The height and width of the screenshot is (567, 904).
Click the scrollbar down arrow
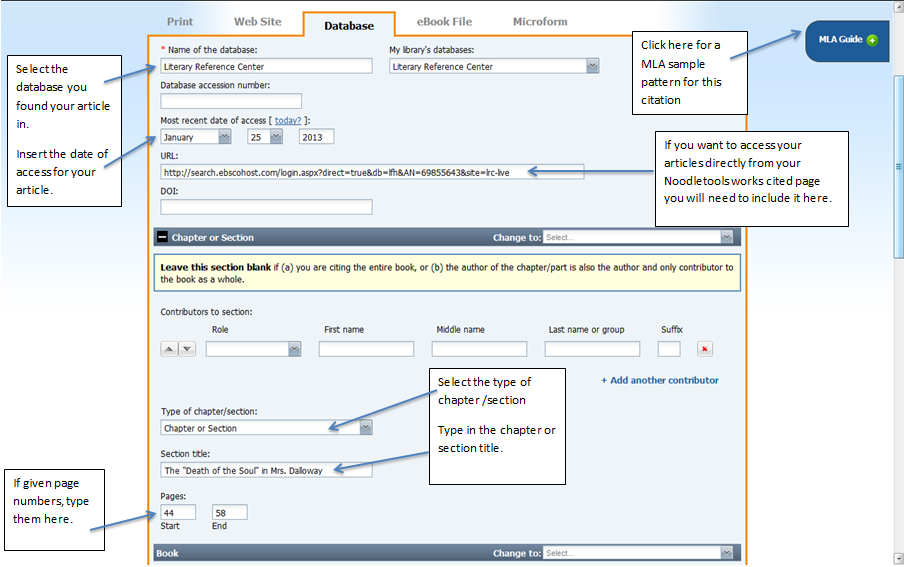[x=897, y=558]
